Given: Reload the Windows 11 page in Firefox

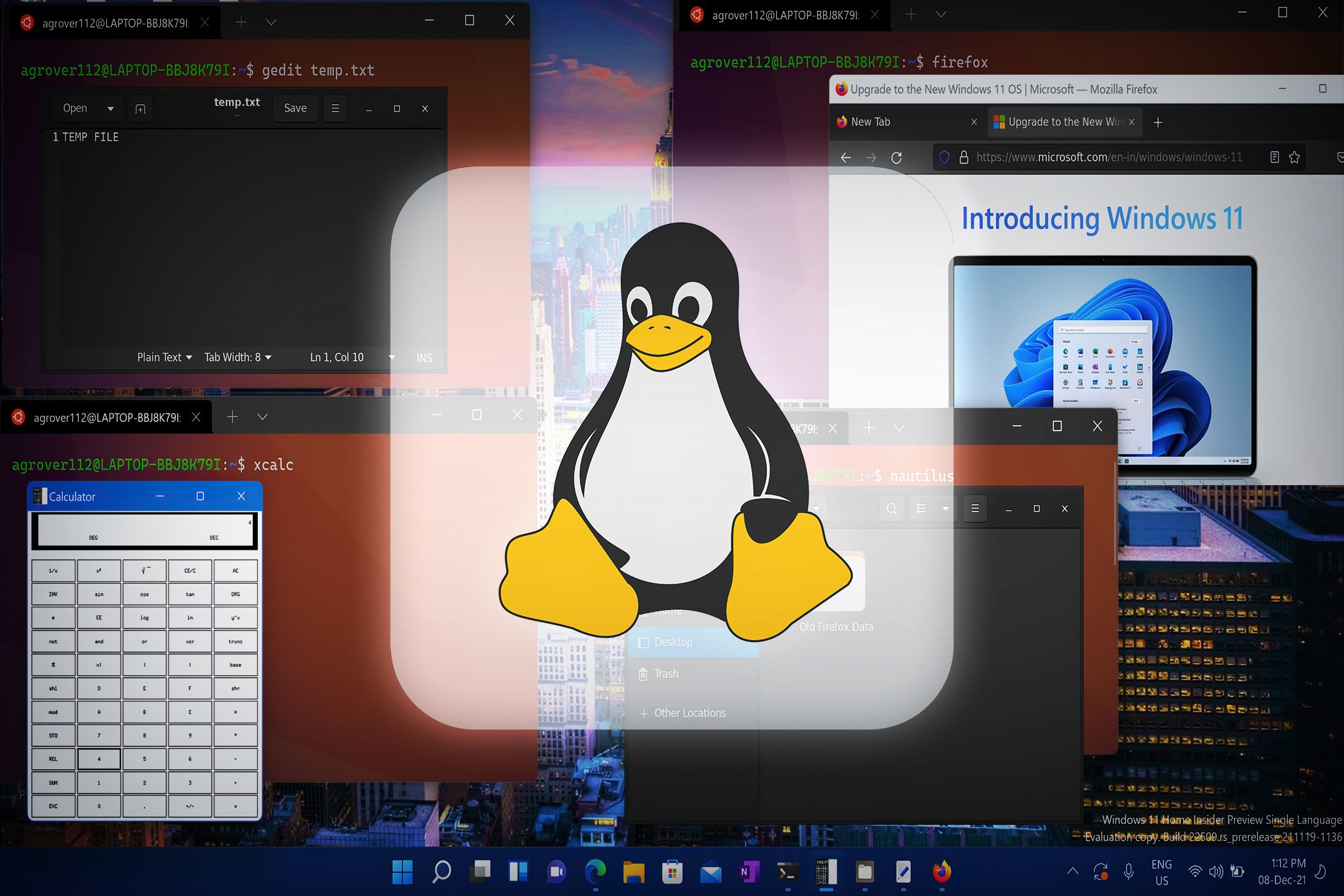Looking at the screenshot, I should coord(897,157).
